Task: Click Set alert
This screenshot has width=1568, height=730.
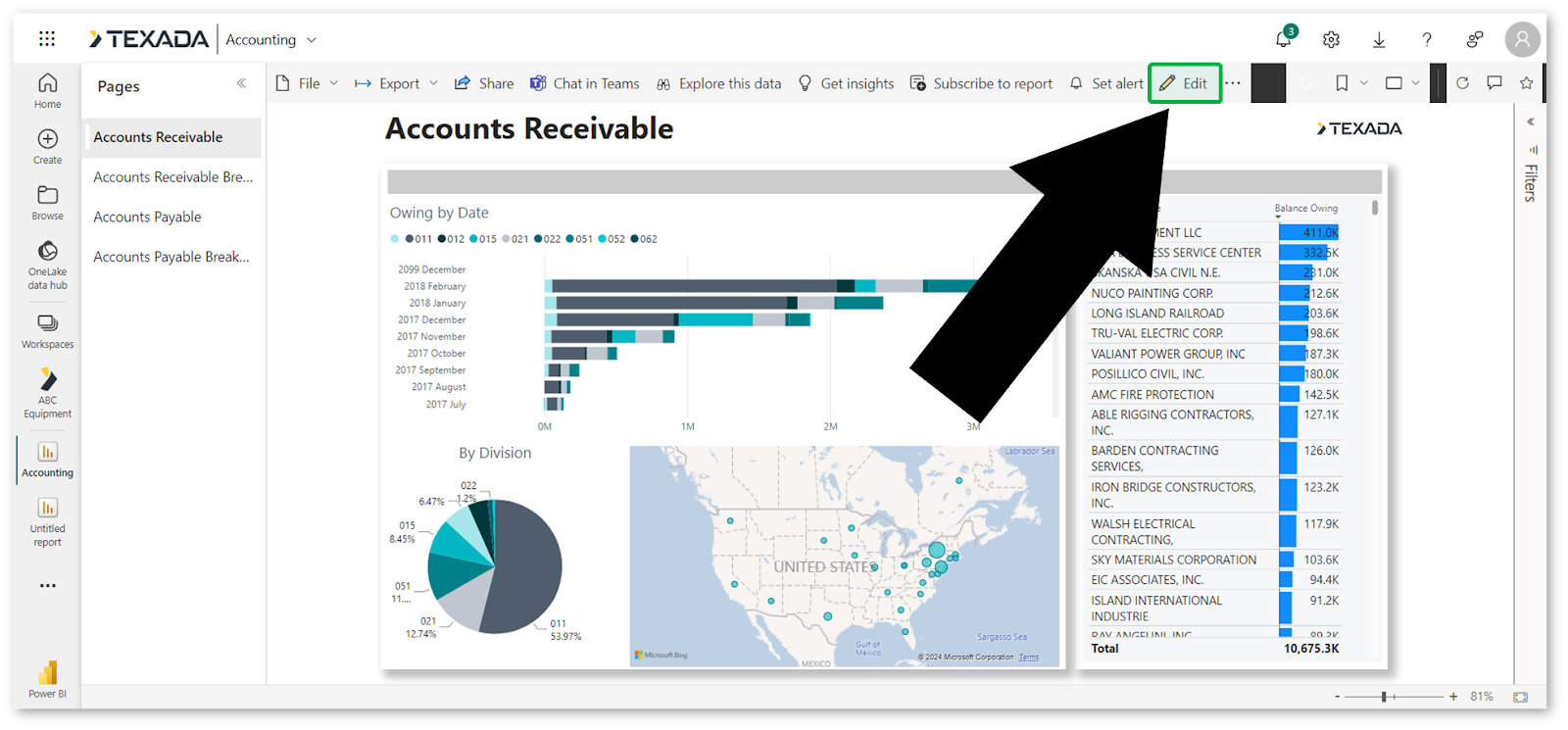Action: coord(1105,83)
